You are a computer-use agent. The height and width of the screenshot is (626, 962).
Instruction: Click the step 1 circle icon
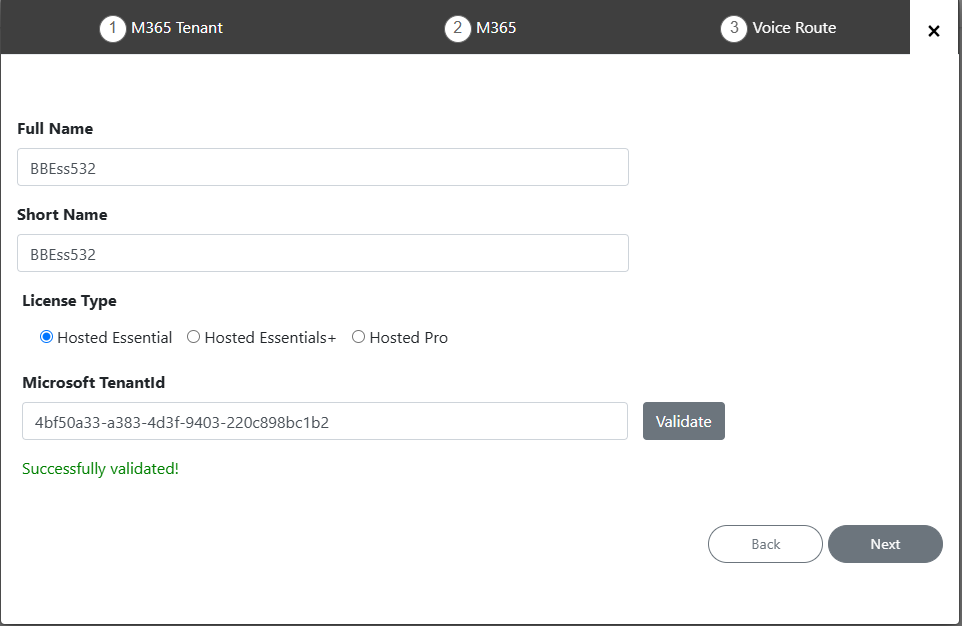113,28
